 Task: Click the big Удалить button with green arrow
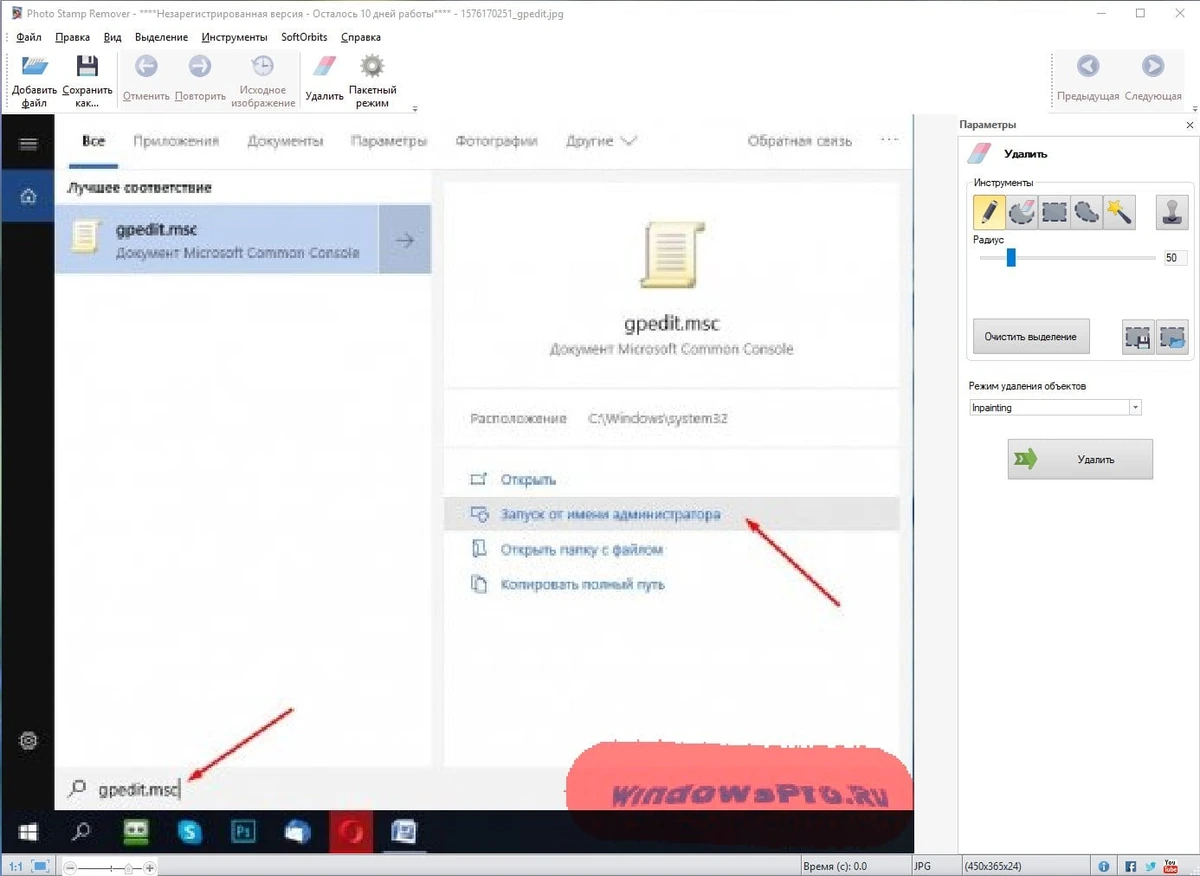[x=1080, y=459]
